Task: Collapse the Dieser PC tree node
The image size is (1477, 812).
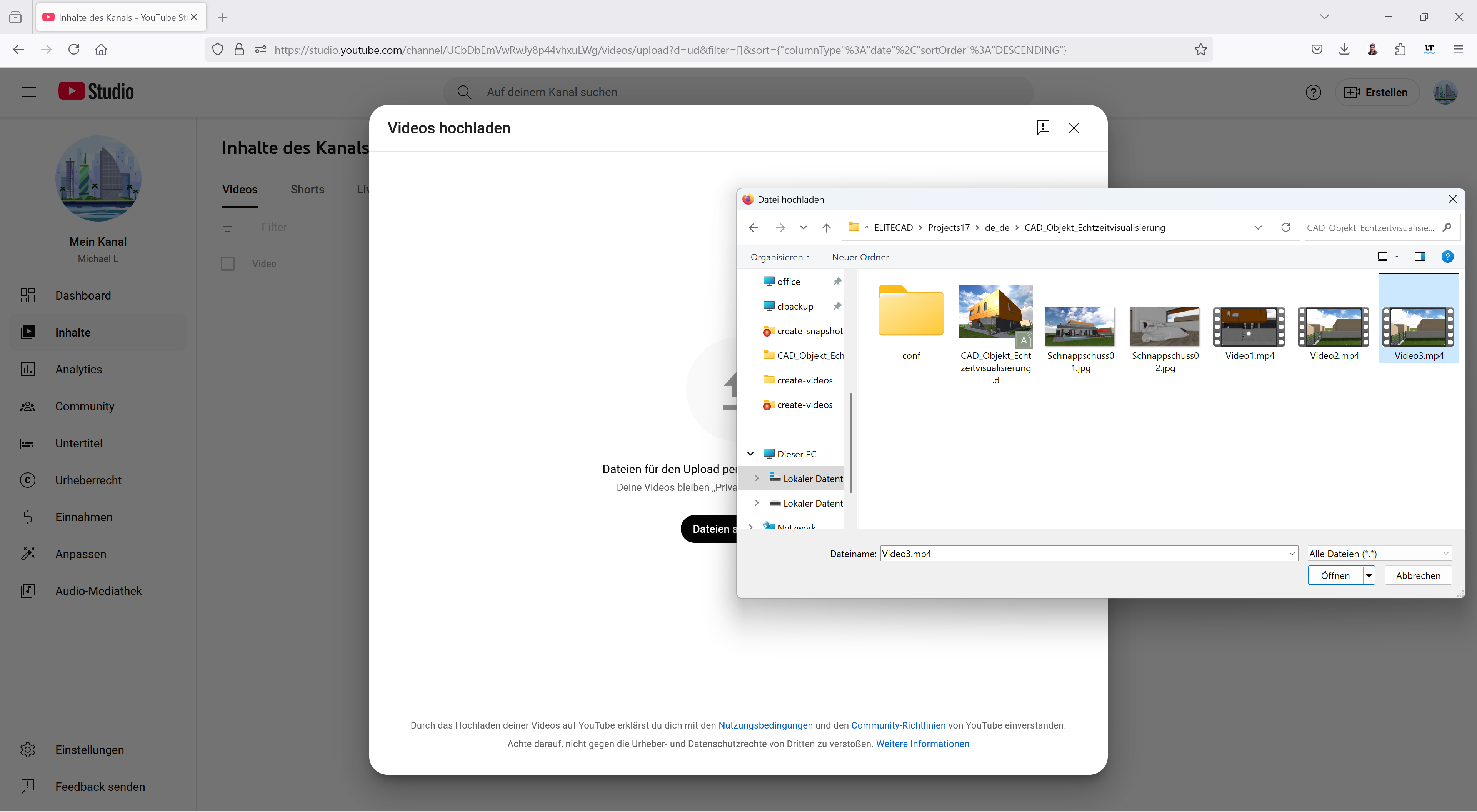Action: pos(750,454)
